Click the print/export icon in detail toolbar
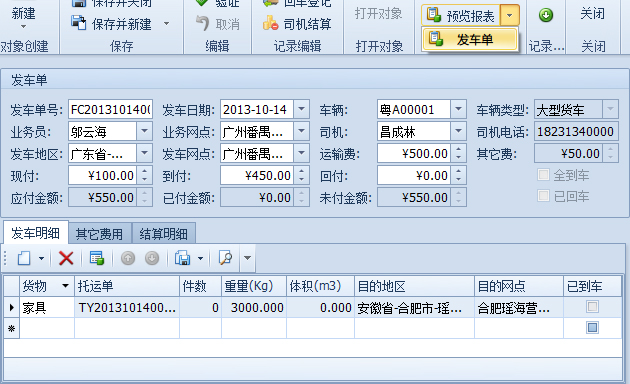This screenshot has width=630, height=384. point(183,258)
